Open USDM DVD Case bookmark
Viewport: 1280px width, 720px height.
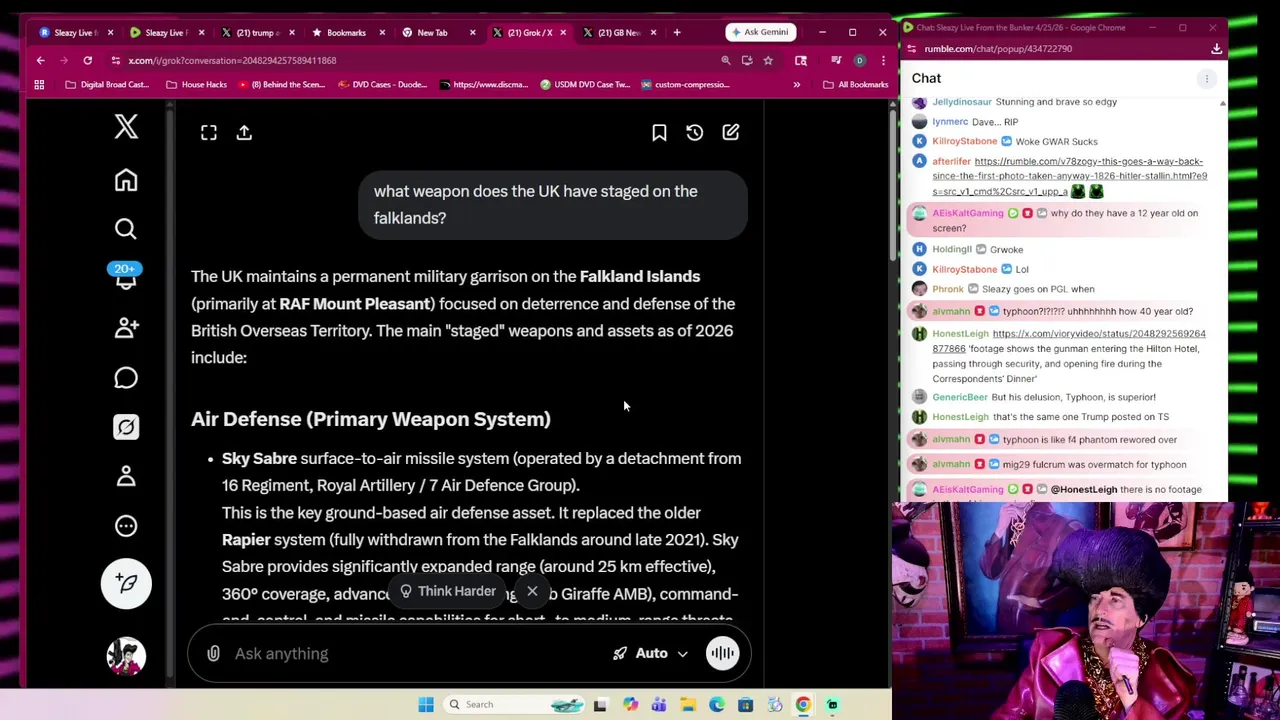(585, 85)
